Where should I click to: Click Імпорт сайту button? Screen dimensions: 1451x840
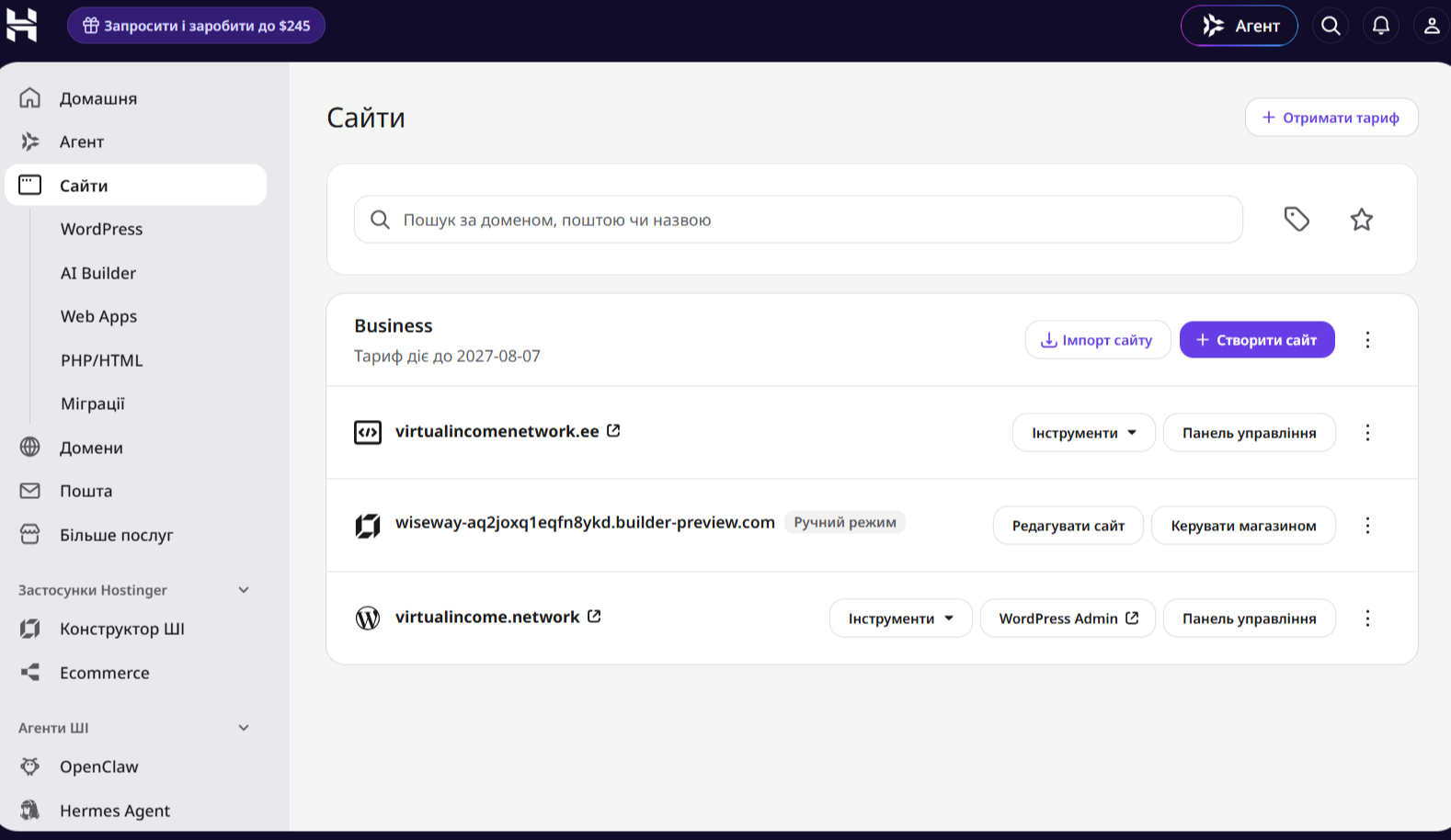1098,340
